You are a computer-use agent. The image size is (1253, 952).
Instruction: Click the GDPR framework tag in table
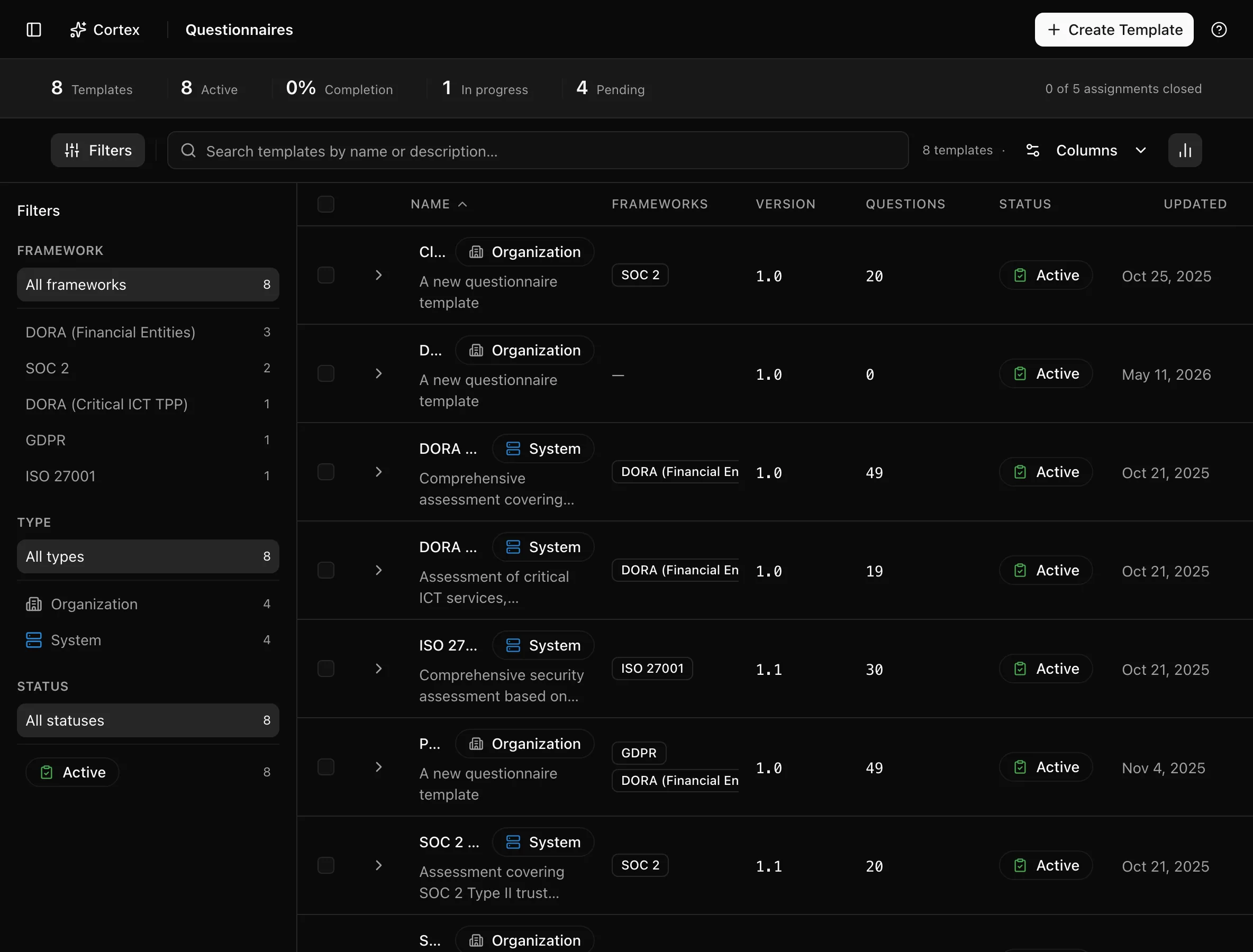(x=639, y=753)
